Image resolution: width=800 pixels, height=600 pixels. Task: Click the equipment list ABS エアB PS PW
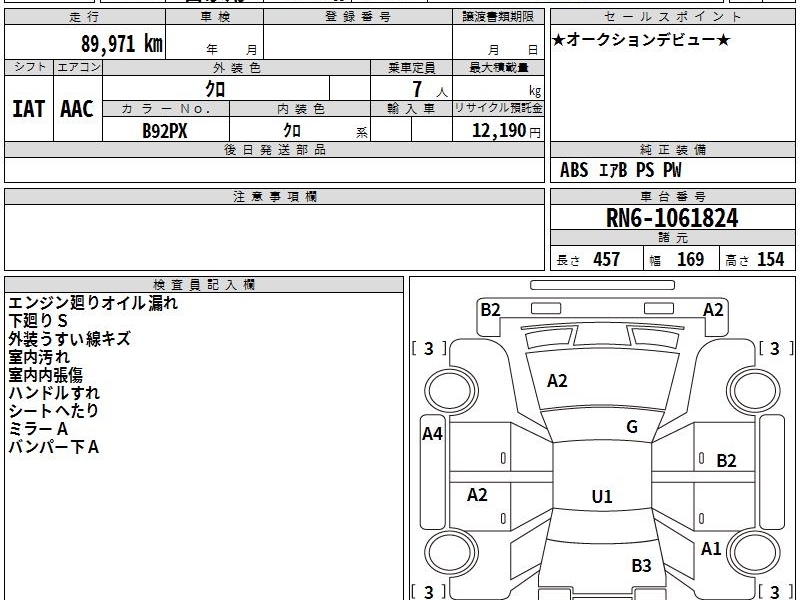[620, 170]
